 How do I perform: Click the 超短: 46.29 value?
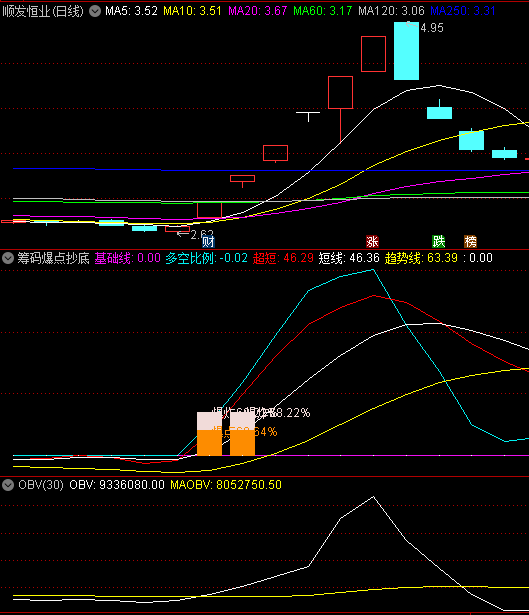[x=283, y=258]
